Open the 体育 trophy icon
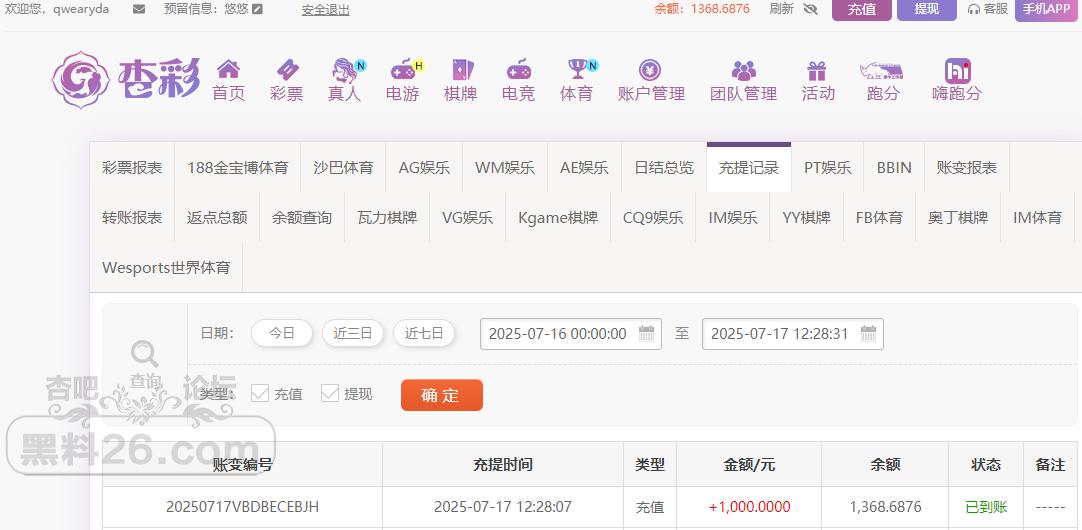Screen dimensions: 1082x530 [x=577, y=70]
